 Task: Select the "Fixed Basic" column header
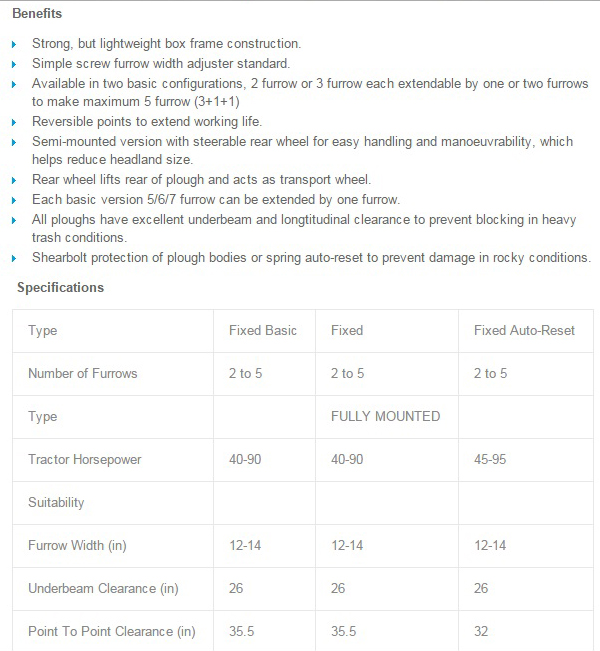[262, 330]
